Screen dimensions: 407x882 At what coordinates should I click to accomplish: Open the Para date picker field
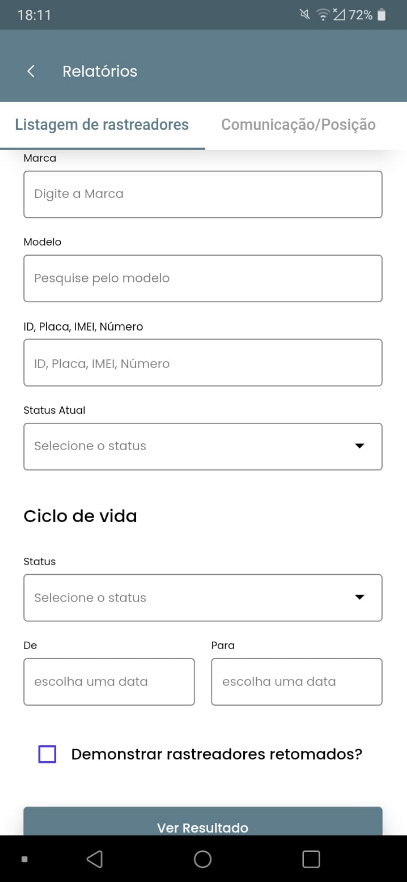tap(297, 682)
